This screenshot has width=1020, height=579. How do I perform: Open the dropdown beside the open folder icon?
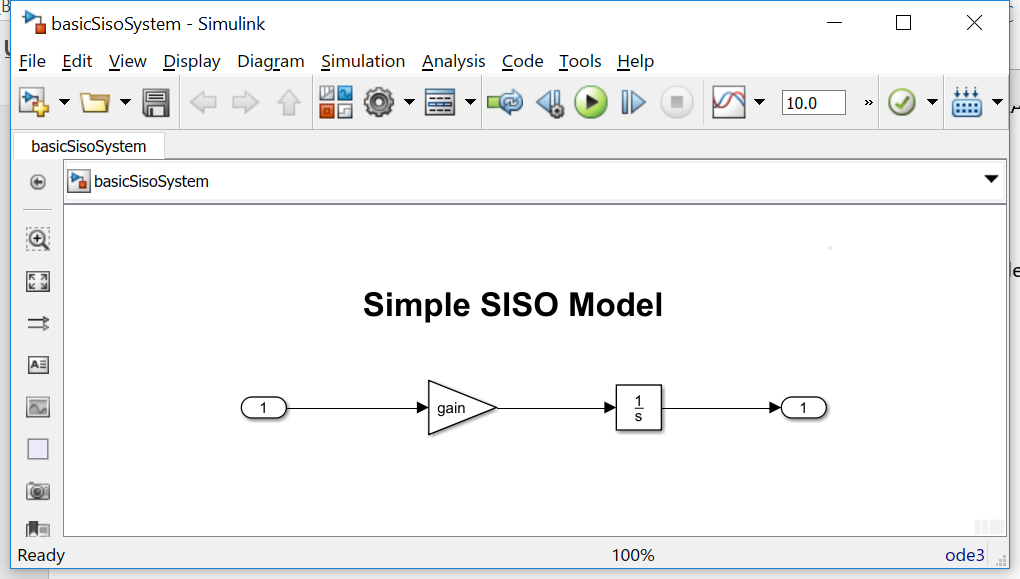pos(125,102)
